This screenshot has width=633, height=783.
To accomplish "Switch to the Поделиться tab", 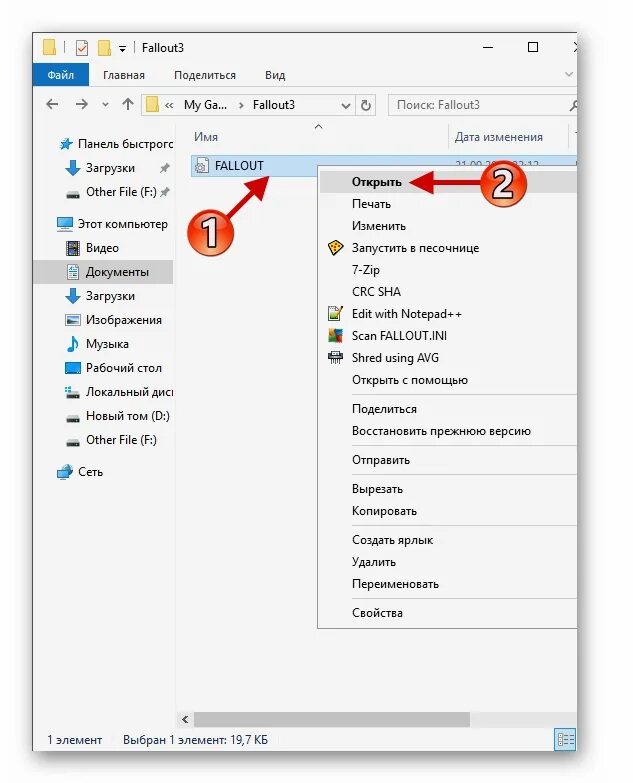I will click(205, 75).
